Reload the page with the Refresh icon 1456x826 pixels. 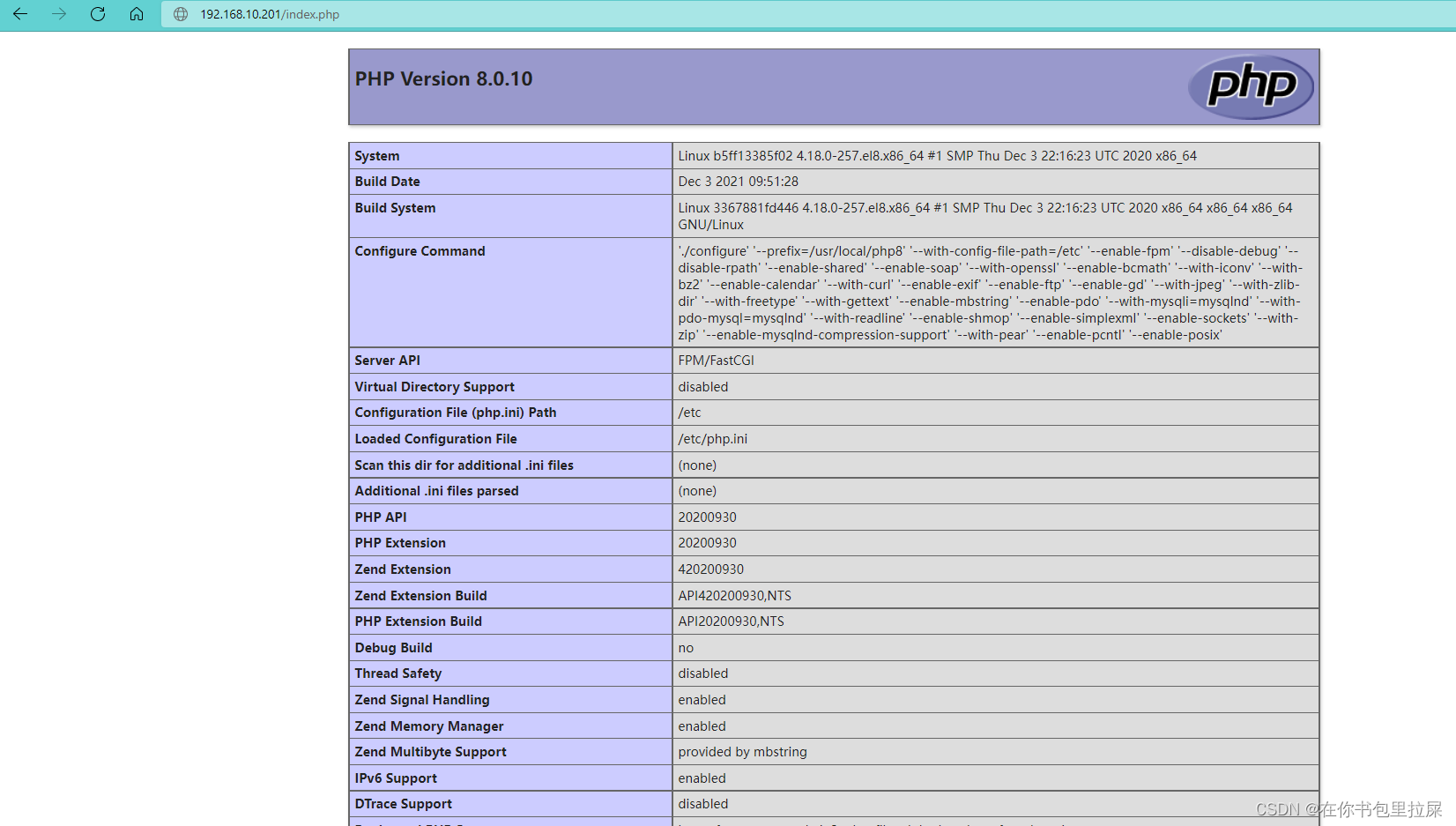[x=98, y=14]
